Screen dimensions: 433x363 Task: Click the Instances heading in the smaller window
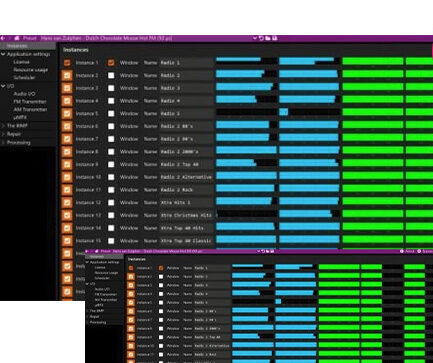pyautogui.click(x=137, y=259)
